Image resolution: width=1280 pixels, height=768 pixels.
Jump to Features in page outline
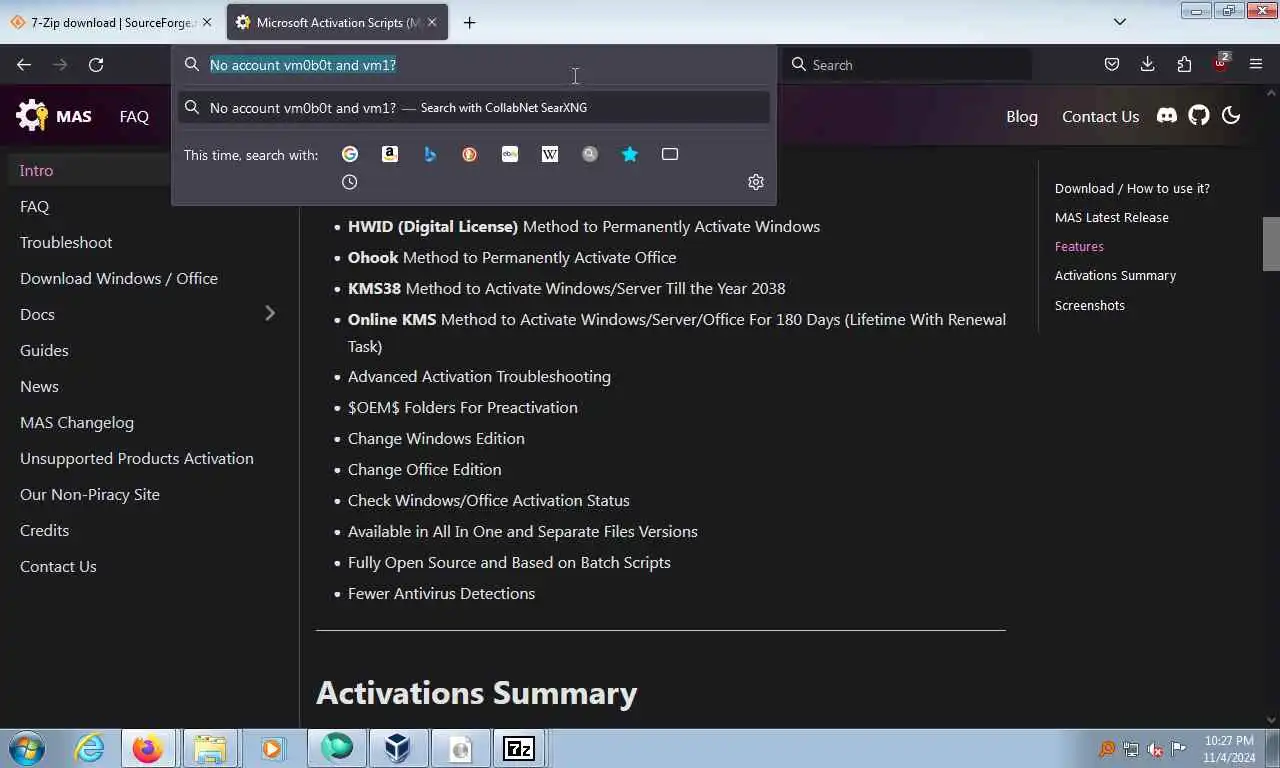(1079, 246)
